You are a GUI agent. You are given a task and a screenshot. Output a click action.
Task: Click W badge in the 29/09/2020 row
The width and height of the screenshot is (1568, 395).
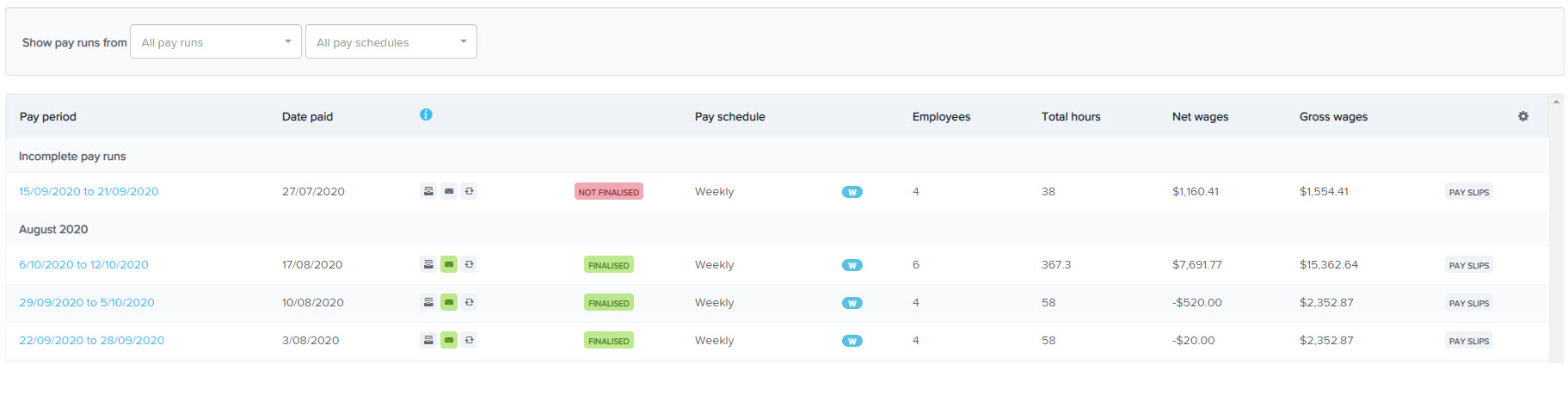click(852, 303)
